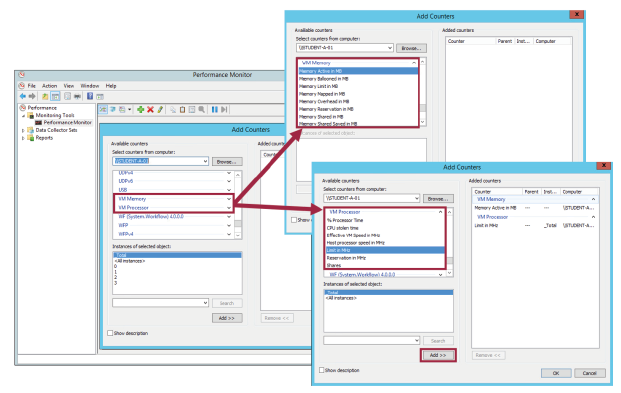This screenshot has height=393, width=621.
Task: Click OK in the Add Counters dialog
Action: pyautogui.click(x=556, y=373)
